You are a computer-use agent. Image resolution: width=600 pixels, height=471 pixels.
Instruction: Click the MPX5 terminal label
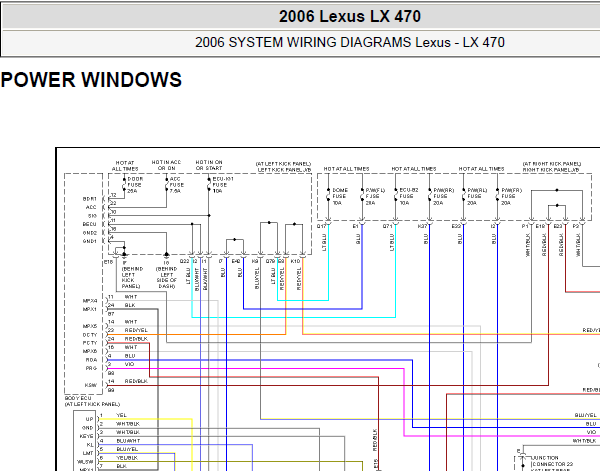[90, 326]
